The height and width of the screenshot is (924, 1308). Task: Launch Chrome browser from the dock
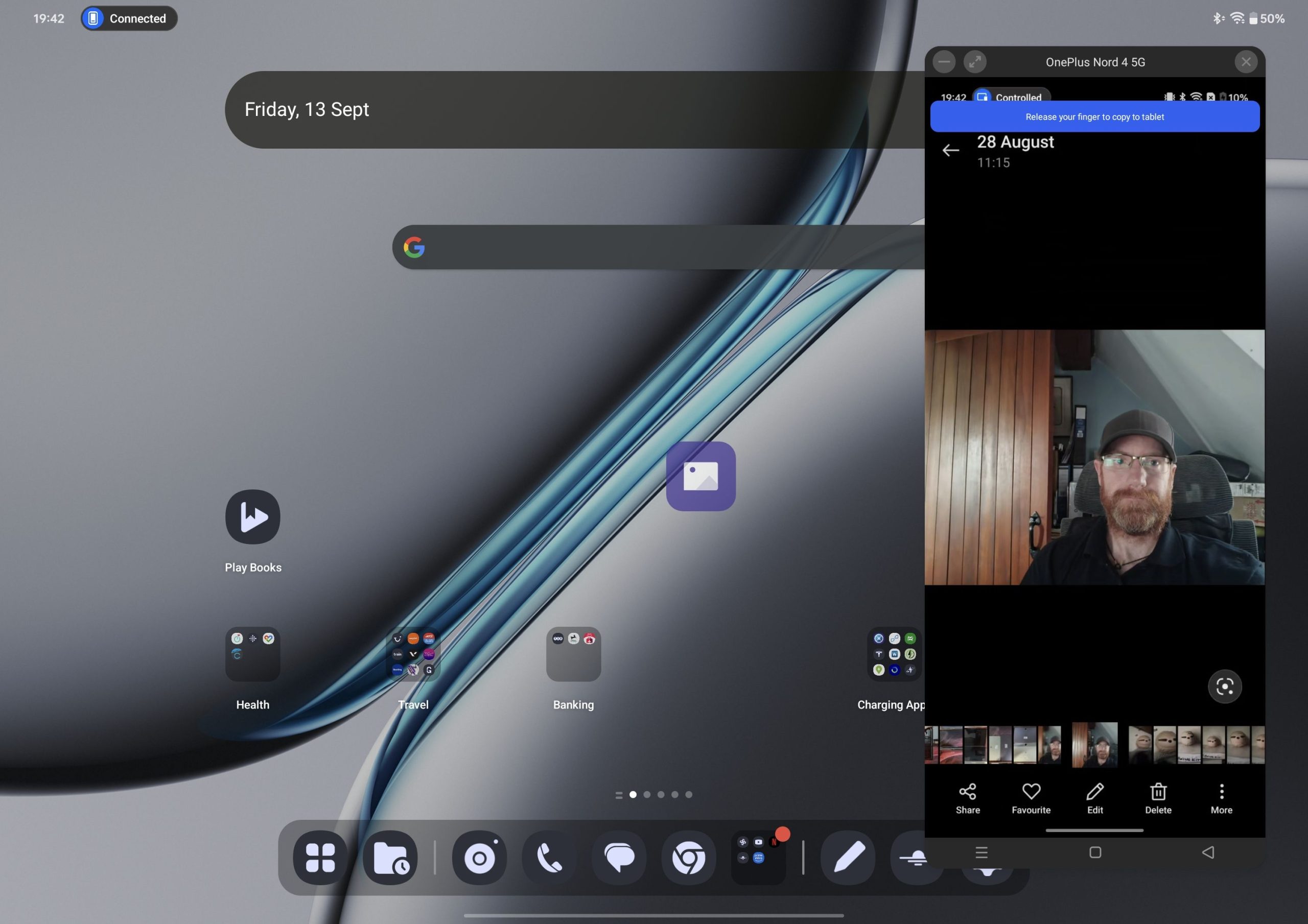(x=689, y=858)
